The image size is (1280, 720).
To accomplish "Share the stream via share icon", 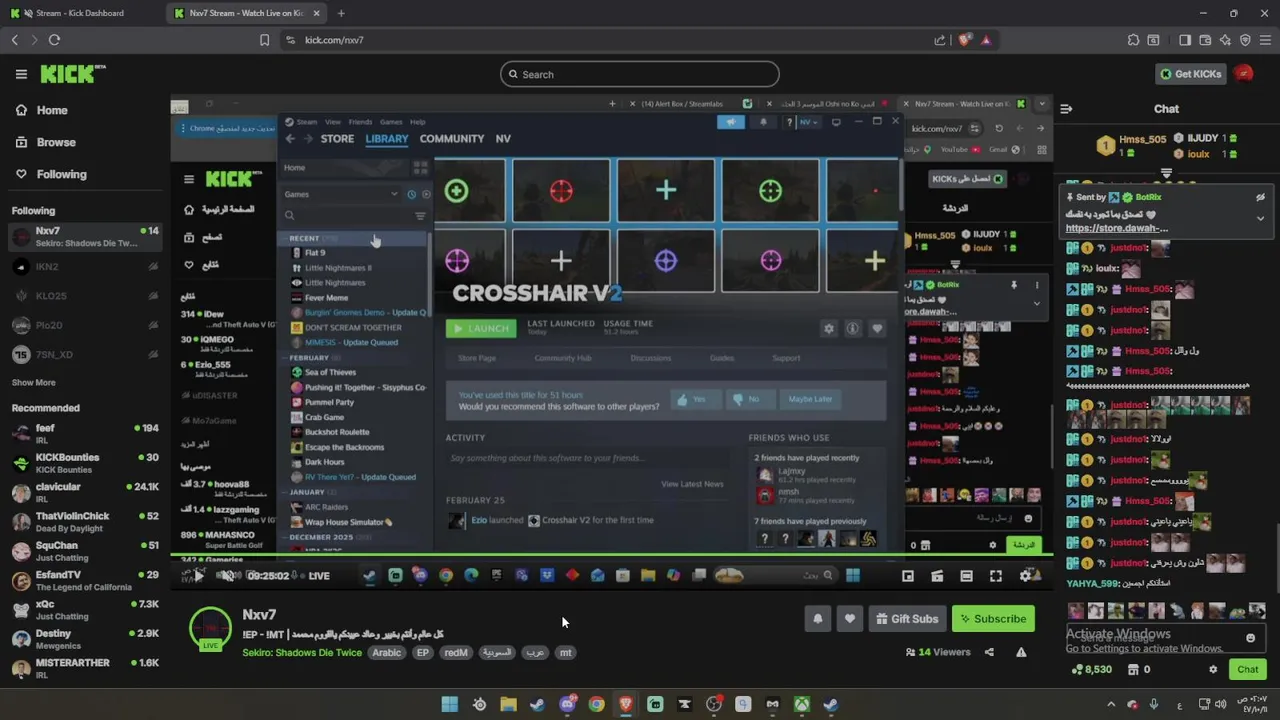I will 989,652.
